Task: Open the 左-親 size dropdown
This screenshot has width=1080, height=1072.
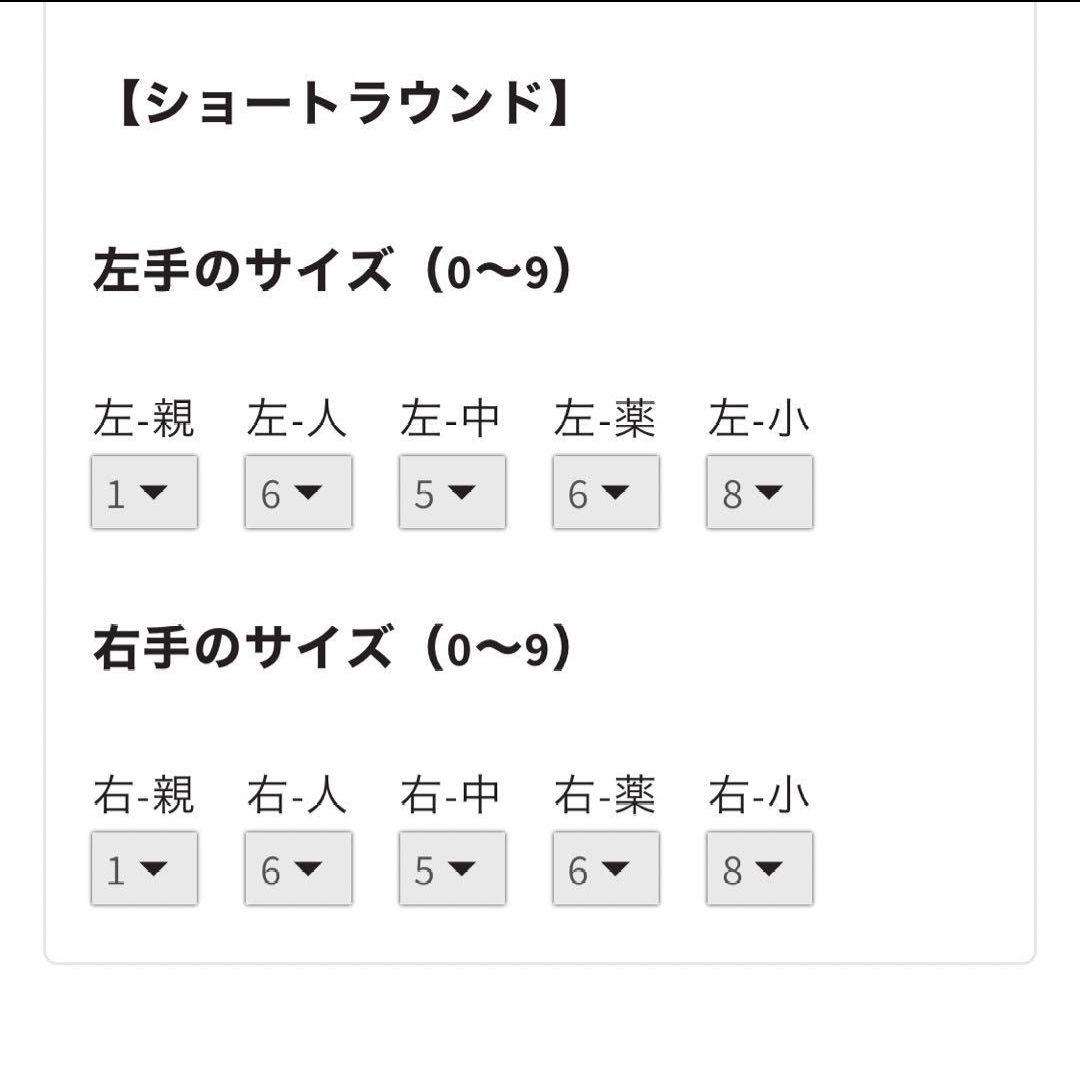Action: [x=143, y=491]
